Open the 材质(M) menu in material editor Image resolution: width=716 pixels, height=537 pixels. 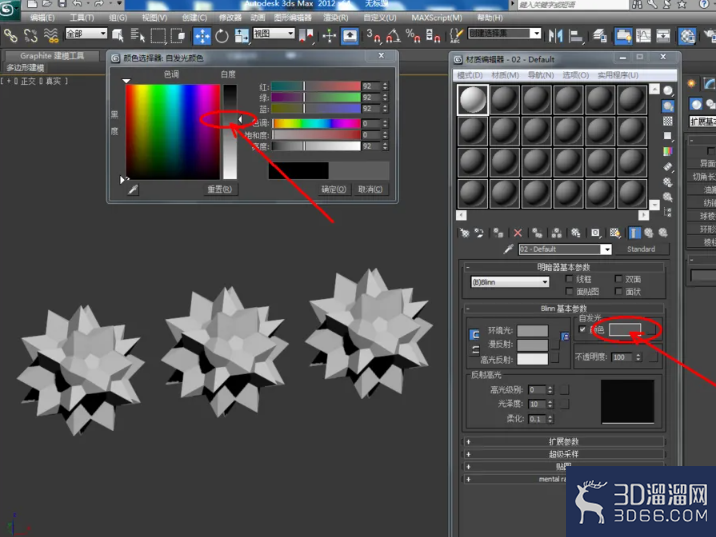tap(505, 75)
